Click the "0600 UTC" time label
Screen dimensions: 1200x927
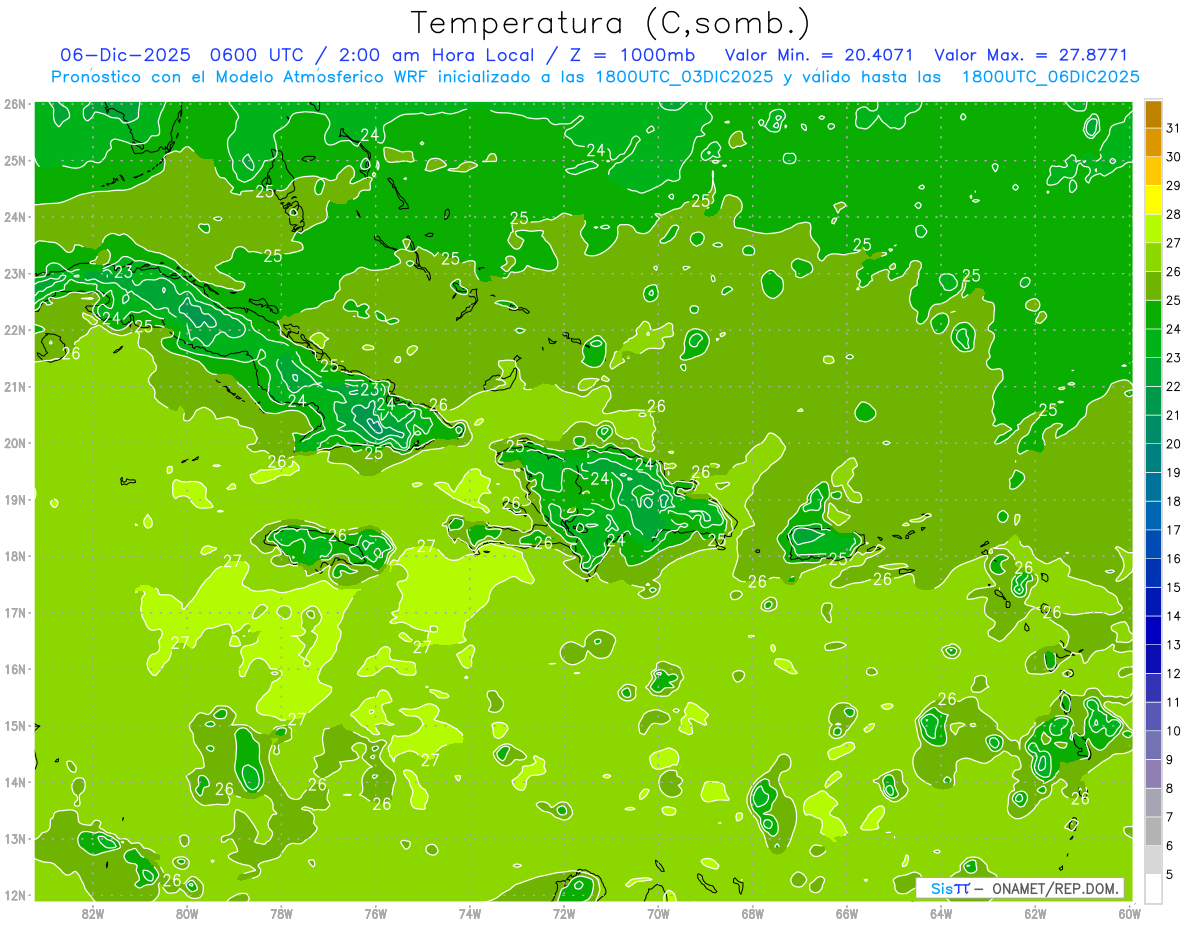pyautogui.click(x=259, y=54)
